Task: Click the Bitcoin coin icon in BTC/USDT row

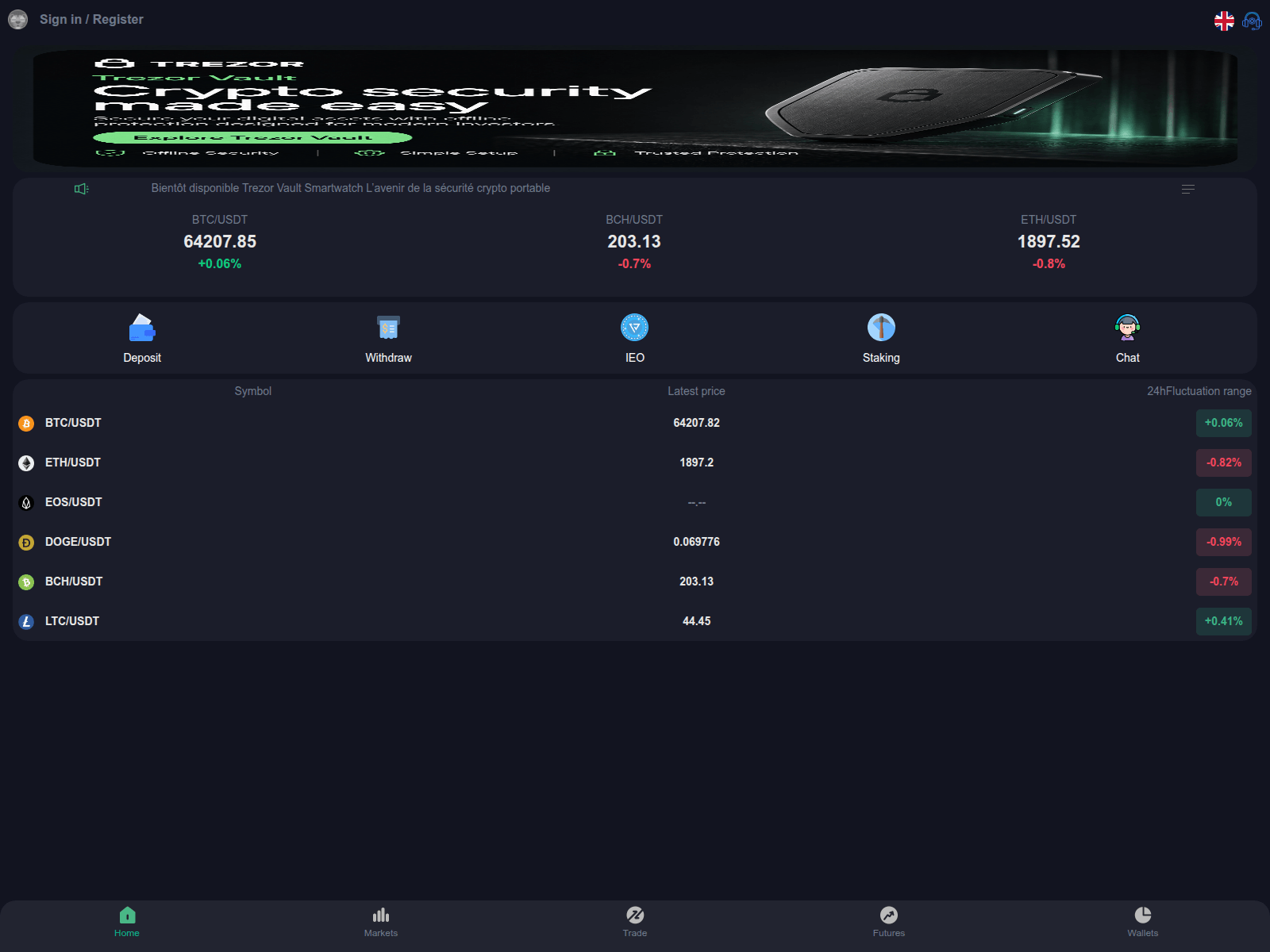Action: [26, 424]
